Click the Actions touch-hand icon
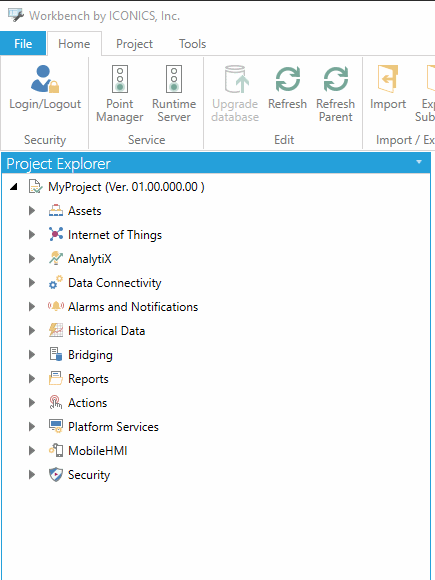This screenshot has height=580, width=435. click(x=56, y=402)
